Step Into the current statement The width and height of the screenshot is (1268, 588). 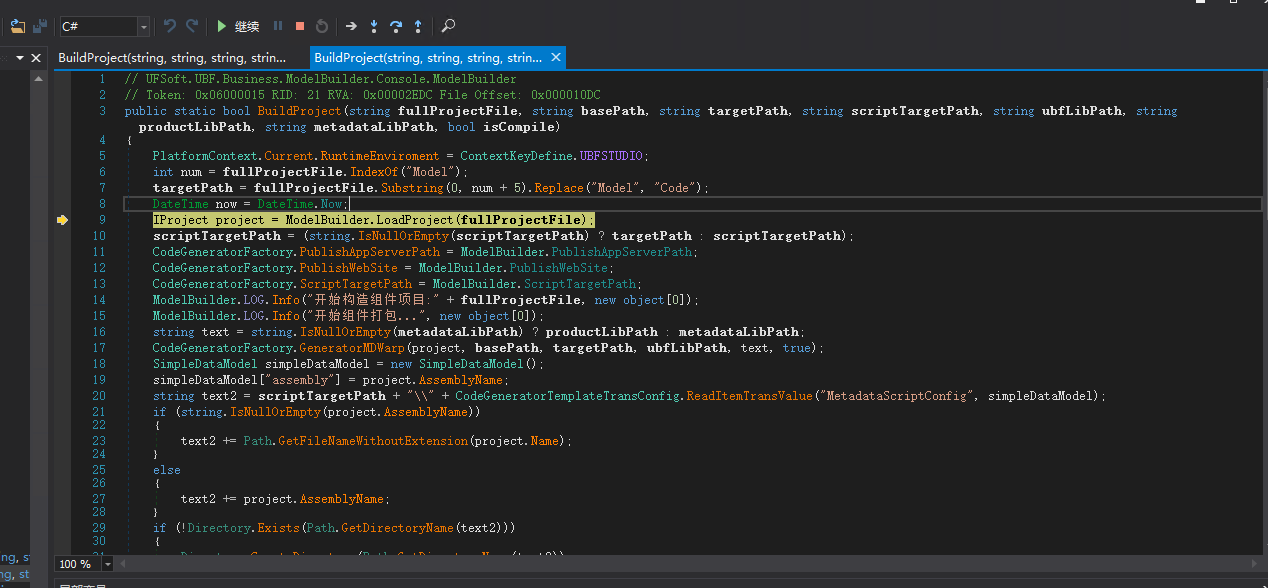(374, 26)
